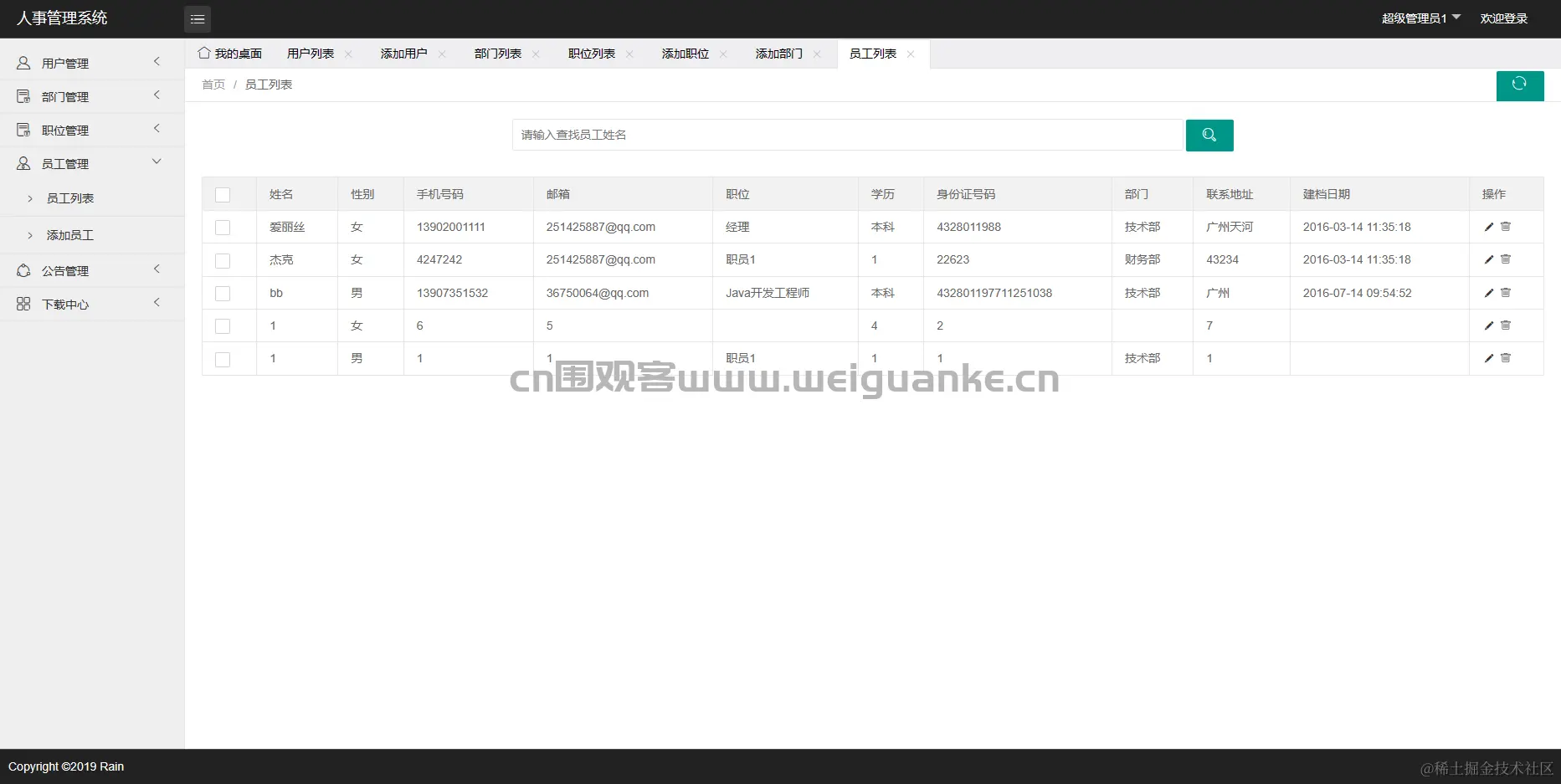This screenshot has height=784, width=1561.
Task: Switch to the 添加用户 tab
Action: point(404,54)
